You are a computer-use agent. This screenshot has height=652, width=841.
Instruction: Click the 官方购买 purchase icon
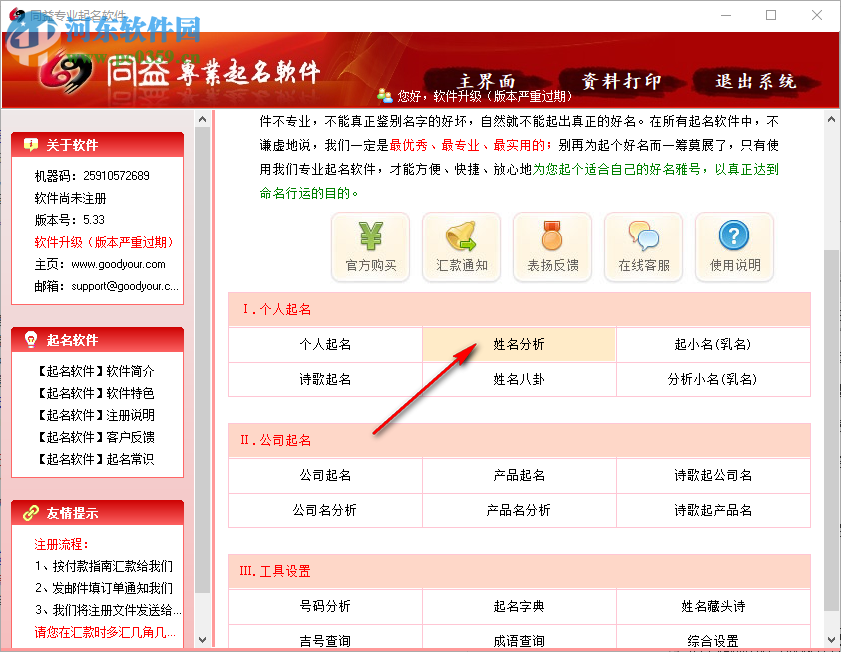tap(370, 246)
